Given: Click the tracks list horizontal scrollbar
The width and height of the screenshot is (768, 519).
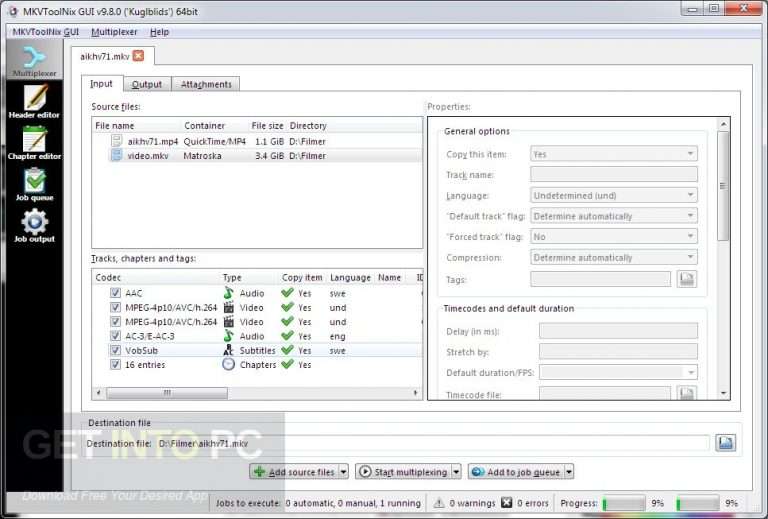Looking at the screenshot, I should click(x=257, y=393).
